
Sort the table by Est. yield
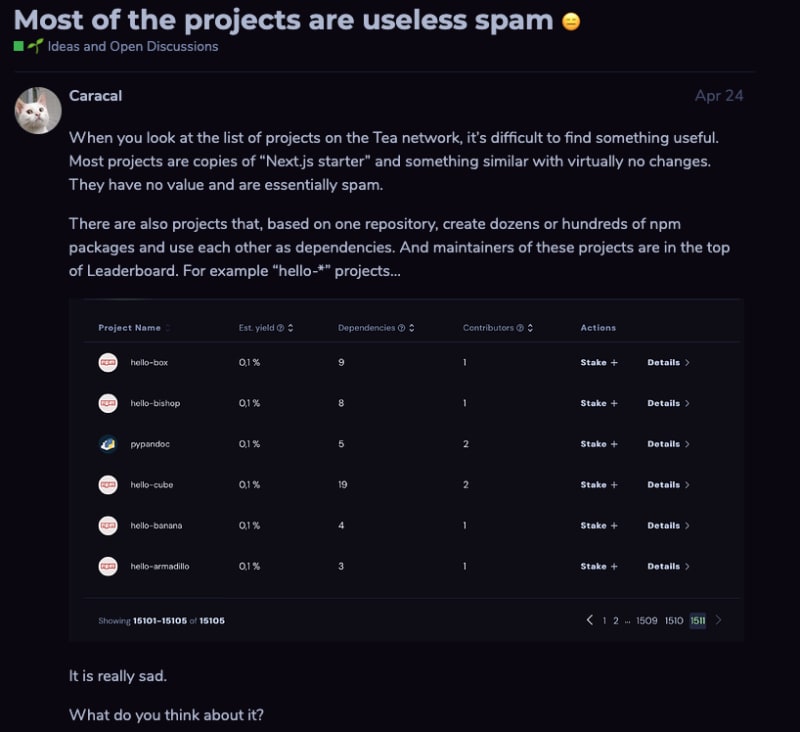coord(289,327)
